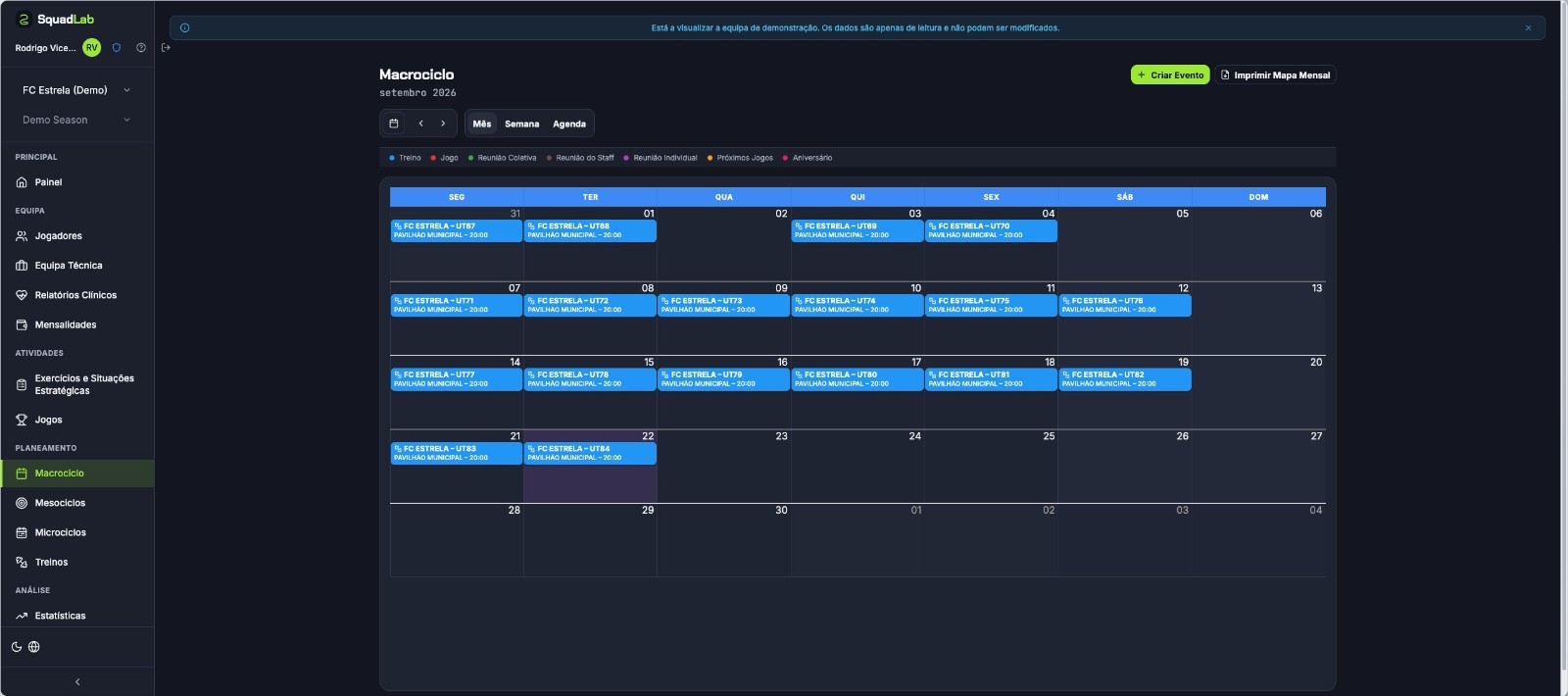The image size is (1568, 696).
Task: Open the FC ESTRELA - UT73 event
Action: (x=723, y=305)
